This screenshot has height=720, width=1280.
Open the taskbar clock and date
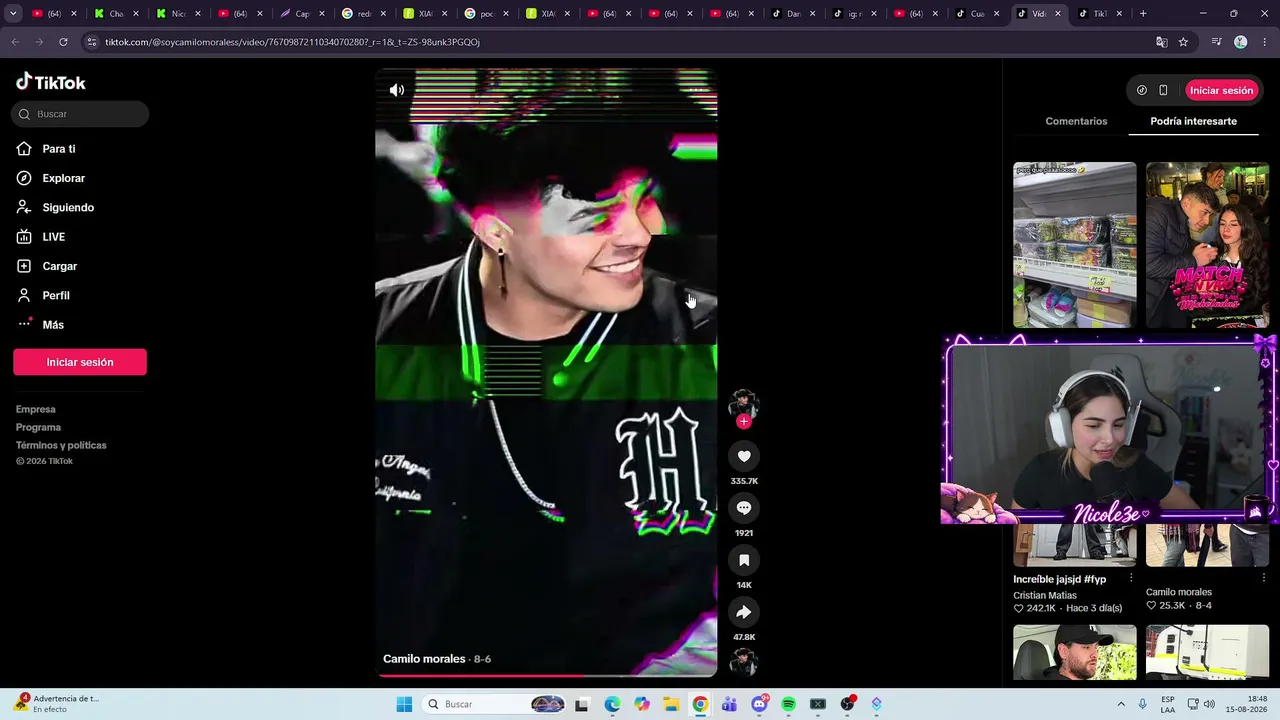pyautogui.click(x=1249, y=704)
